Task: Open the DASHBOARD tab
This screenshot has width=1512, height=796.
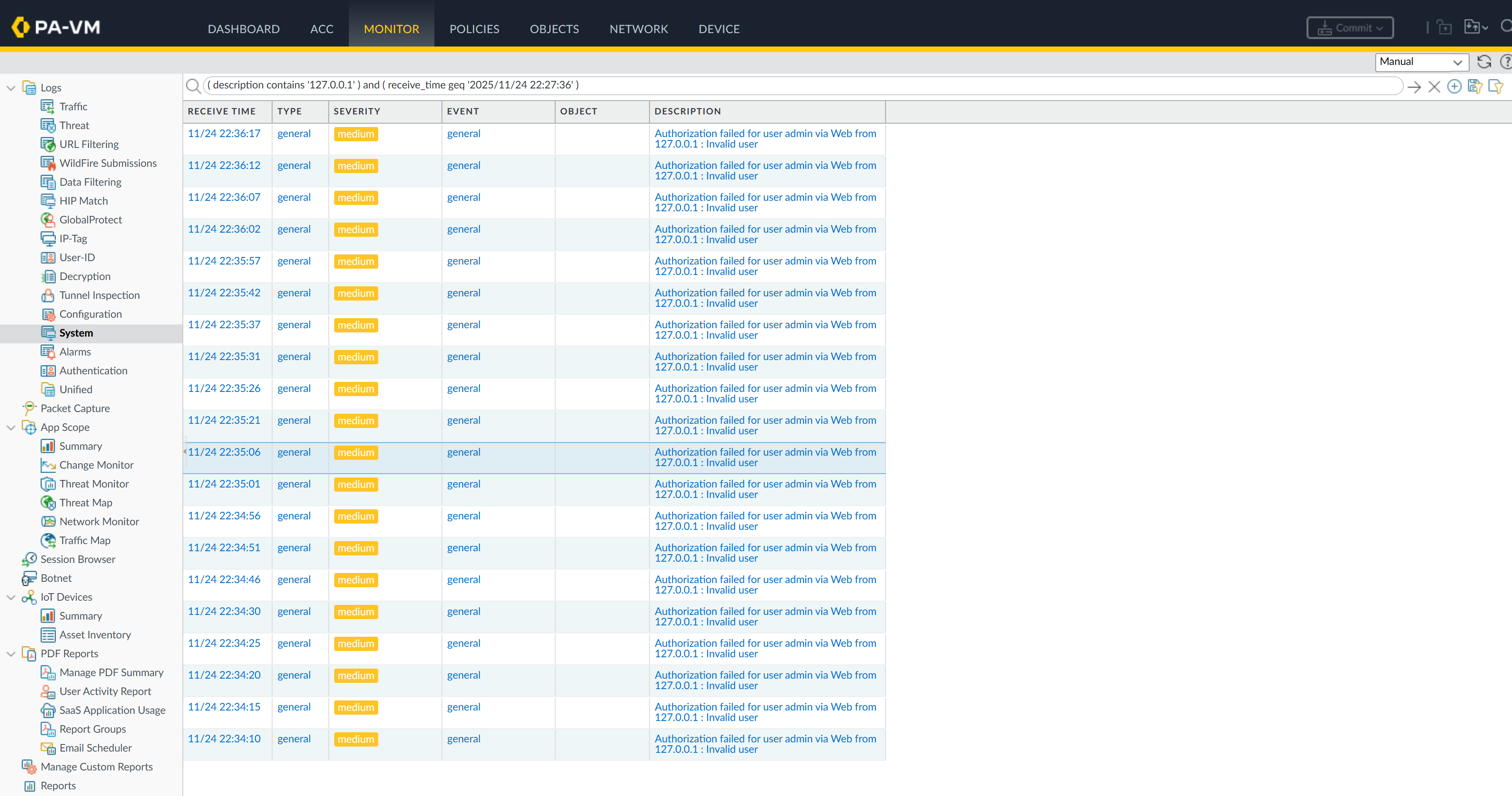Action: [244, 29]
